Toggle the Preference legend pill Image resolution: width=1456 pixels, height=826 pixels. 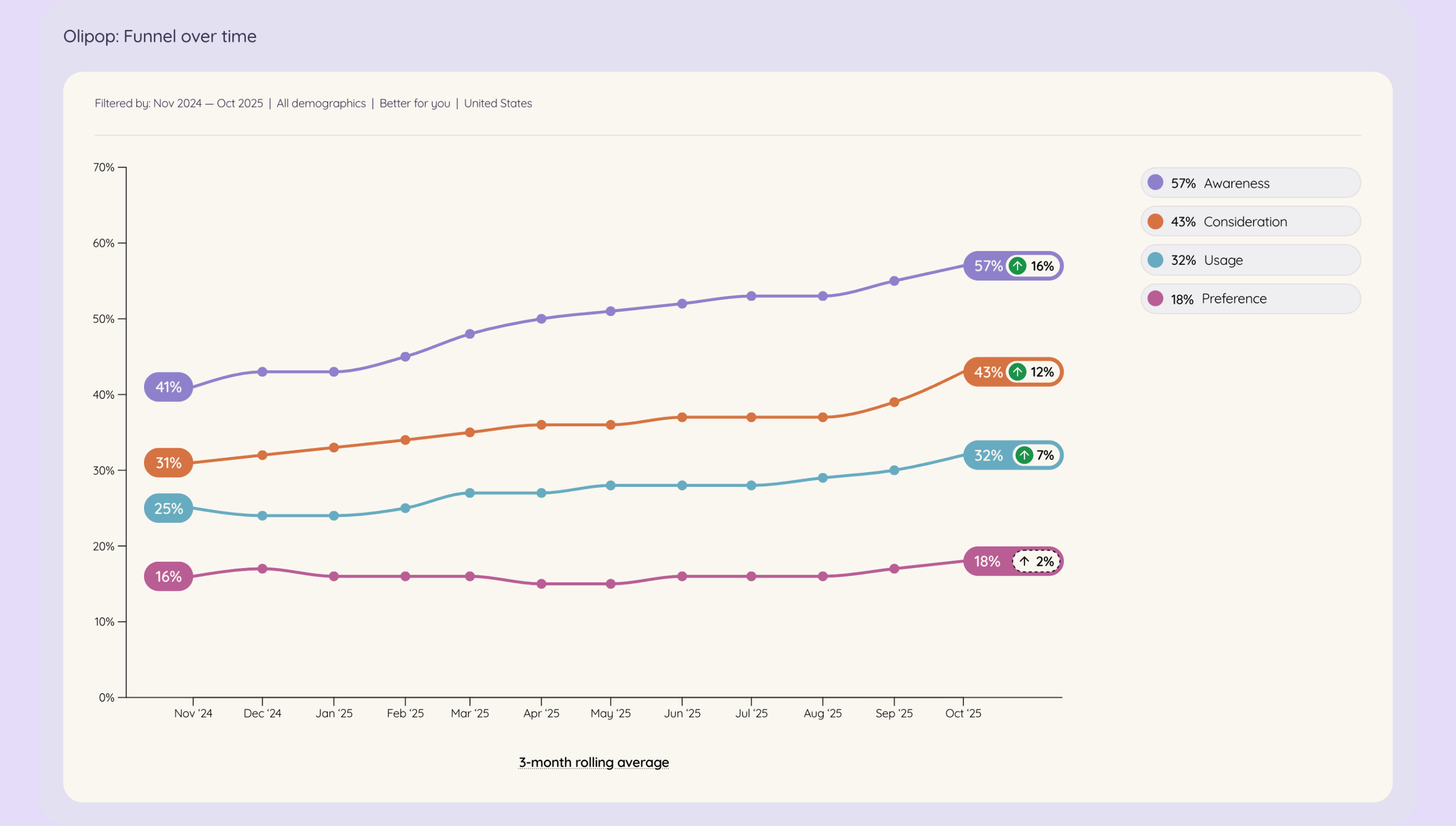(1250, 298)
